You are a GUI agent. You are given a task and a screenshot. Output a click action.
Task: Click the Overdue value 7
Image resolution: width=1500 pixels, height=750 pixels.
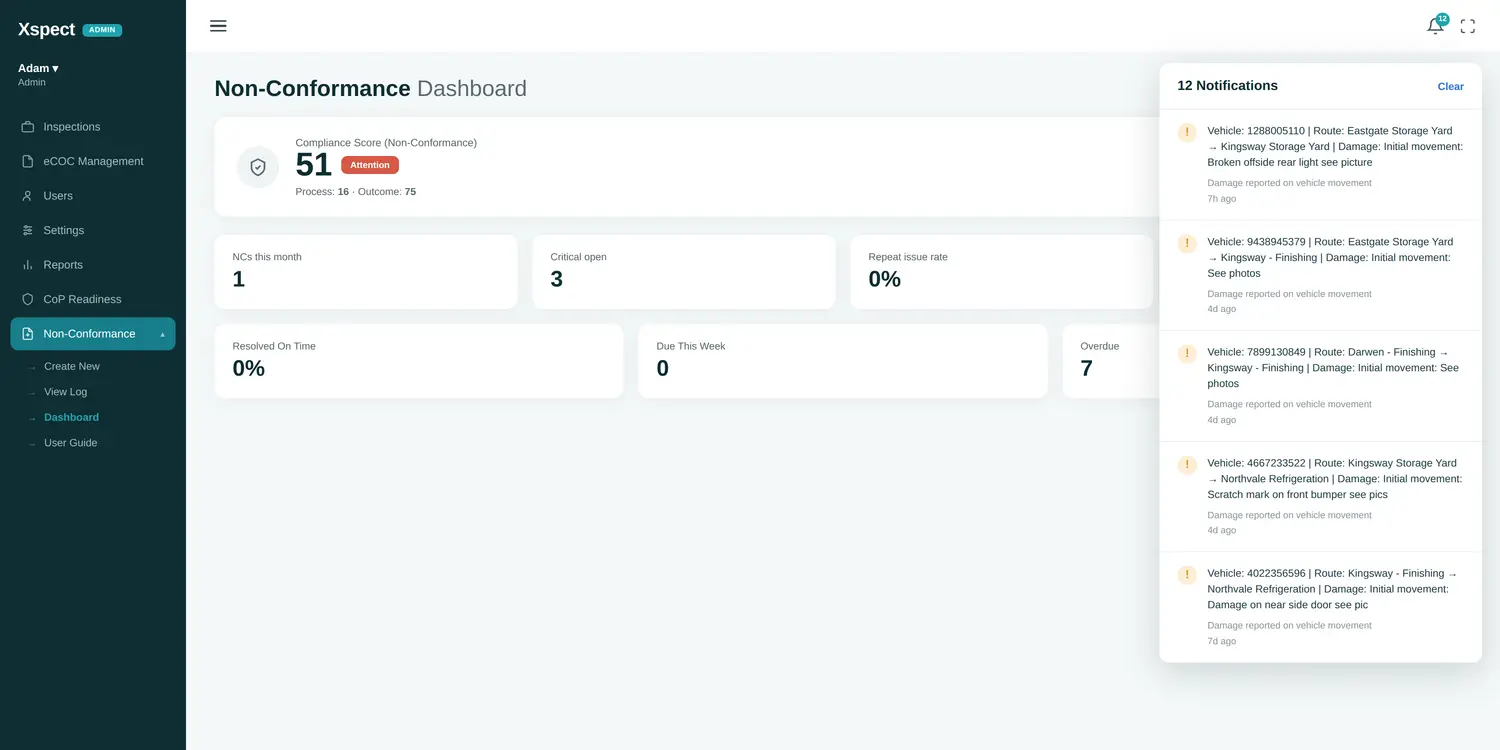[x=1086, y=369]
